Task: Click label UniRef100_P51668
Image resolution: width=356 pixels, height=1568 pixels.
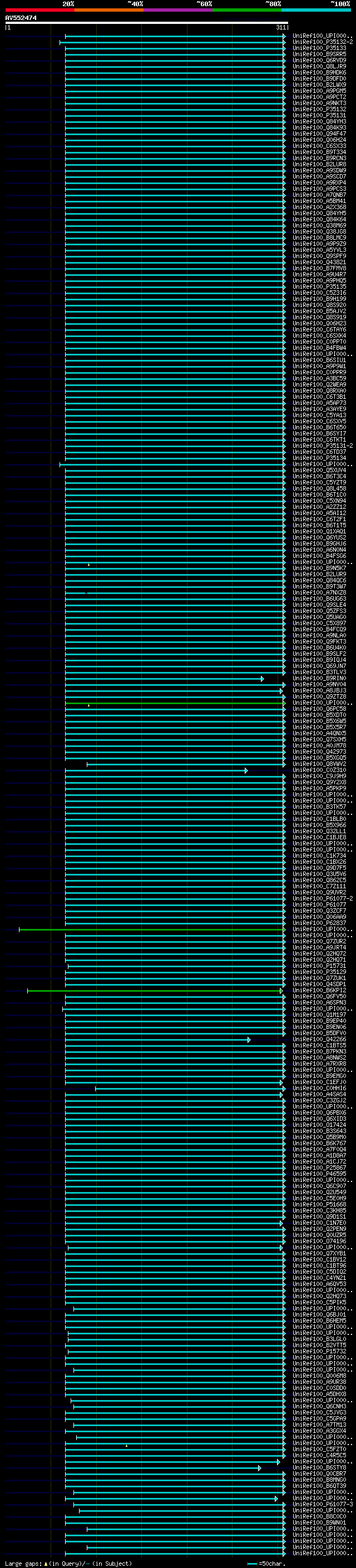Action: point(319,1205)
